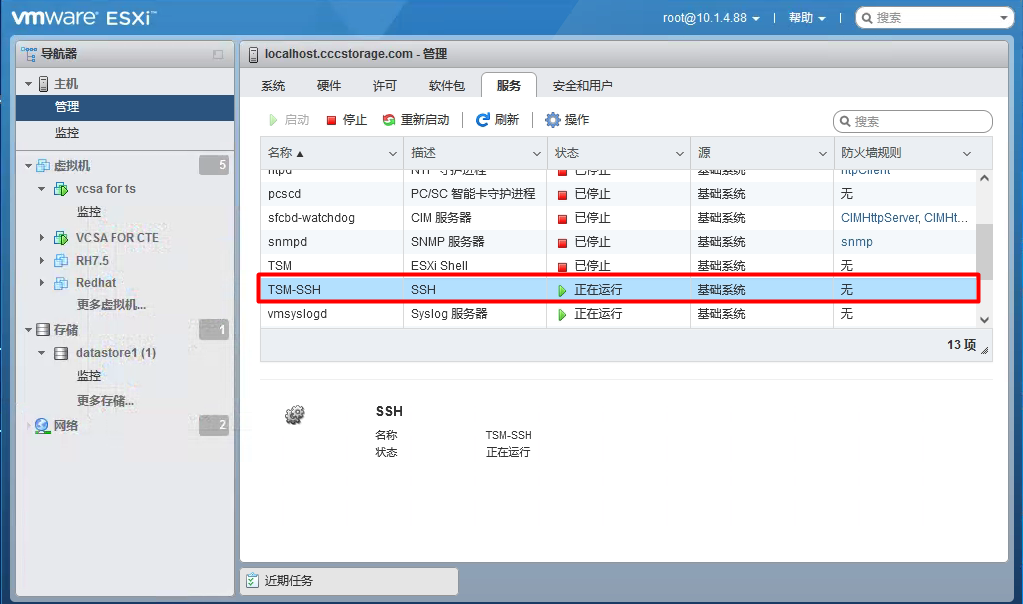This screenshot has width=1023, height=604.
Task: Click the RH7.5 VM icon
Action: tap(61, 261)
